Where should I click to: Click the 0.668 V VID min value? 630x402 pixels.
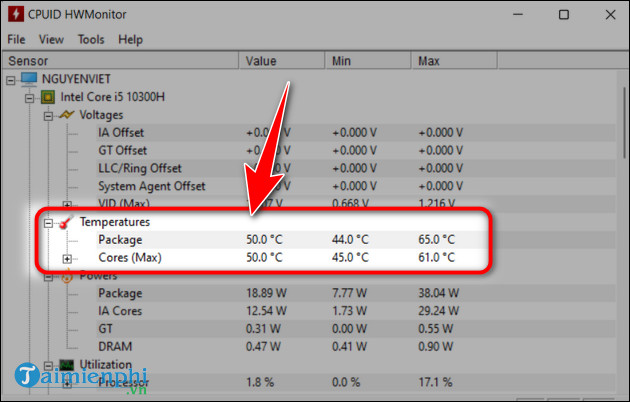350,204
